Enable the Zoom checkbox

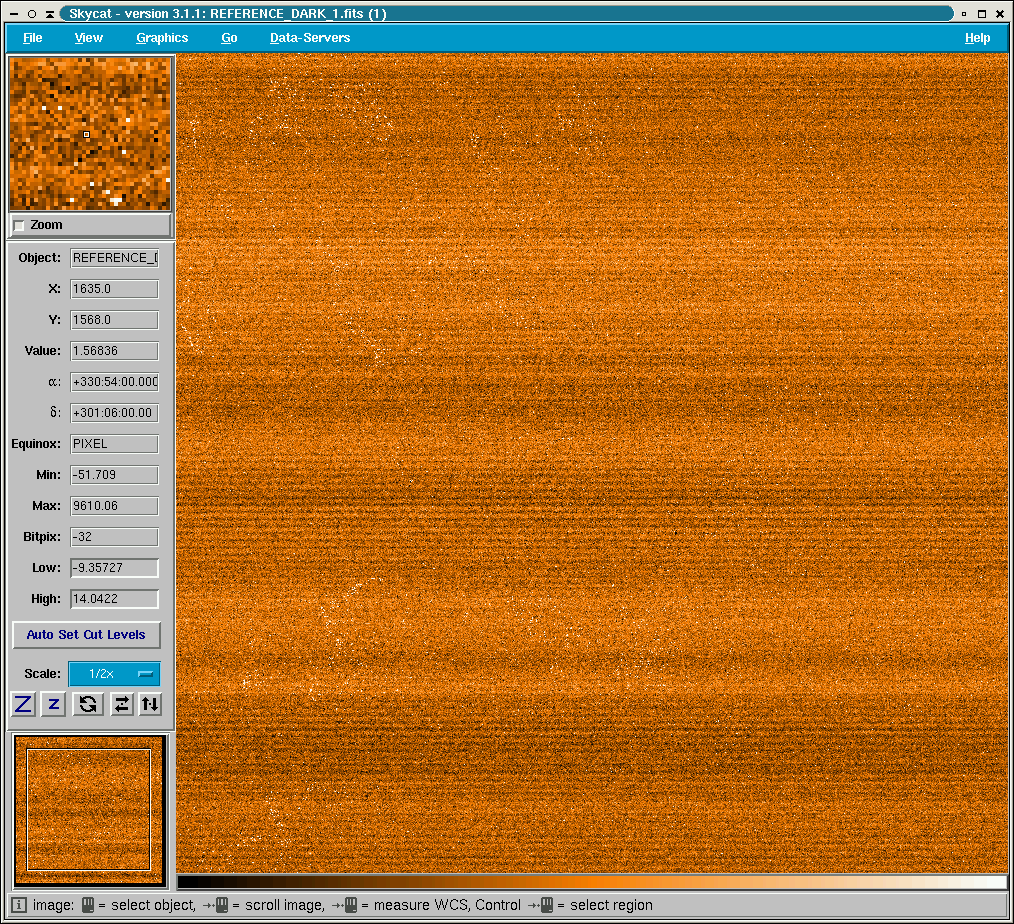click(x=19, y=225)
